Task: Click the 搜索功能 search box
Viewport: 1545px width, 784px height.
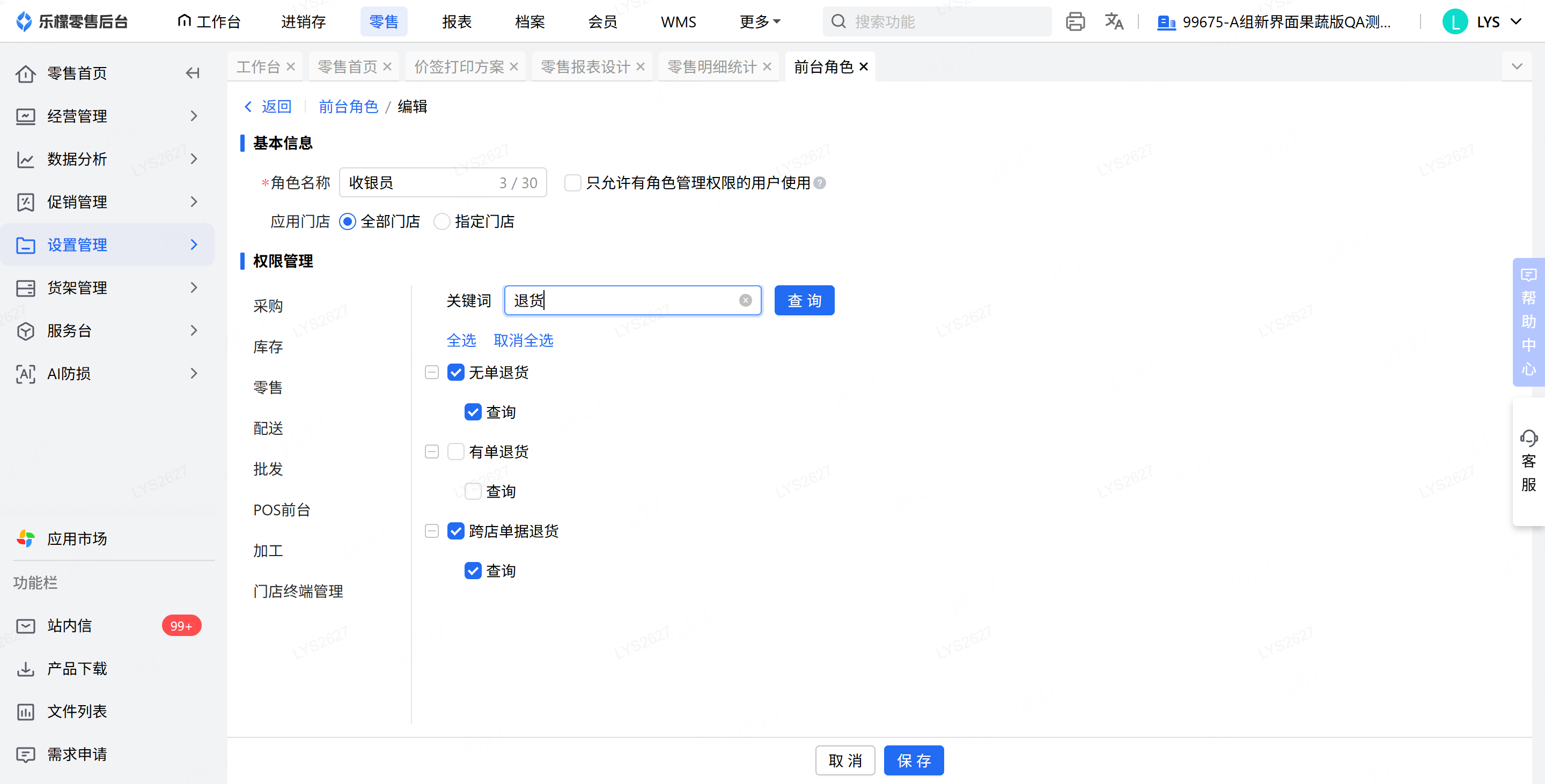Action: tap(937, 21)
